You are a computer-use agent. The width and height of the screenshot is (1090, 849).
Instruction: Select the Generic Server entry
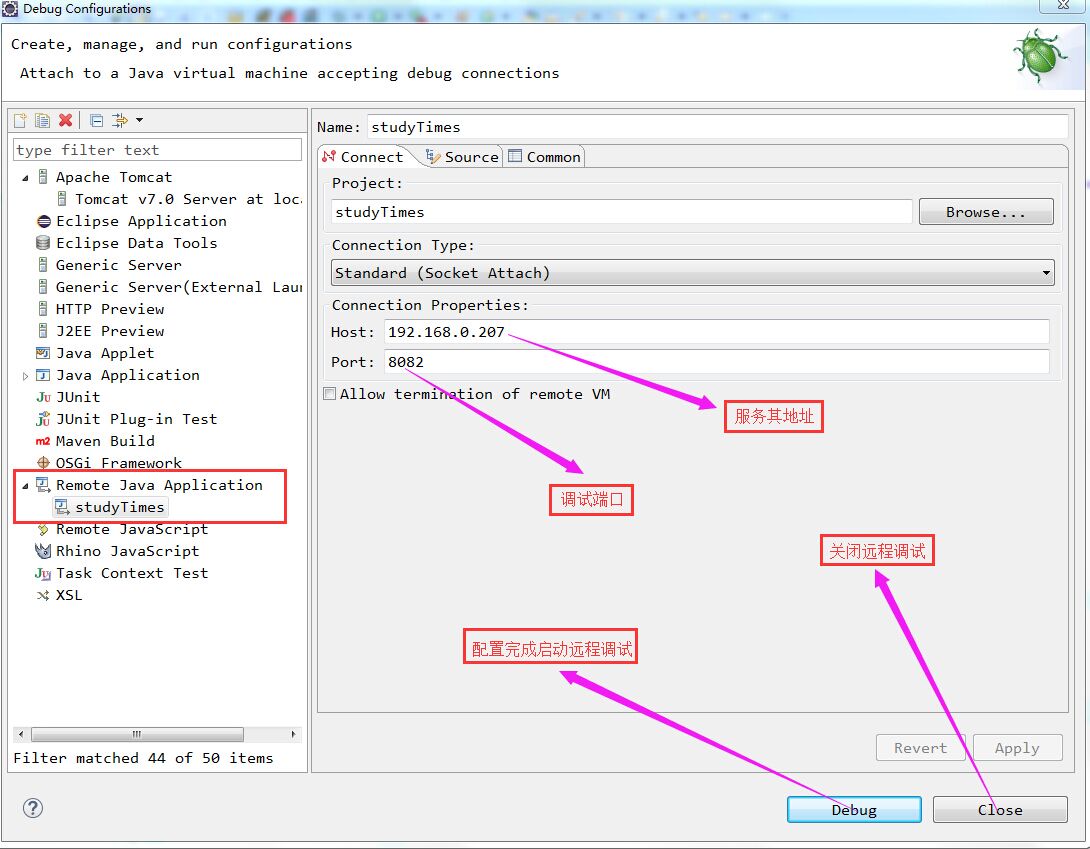point(118,265)
